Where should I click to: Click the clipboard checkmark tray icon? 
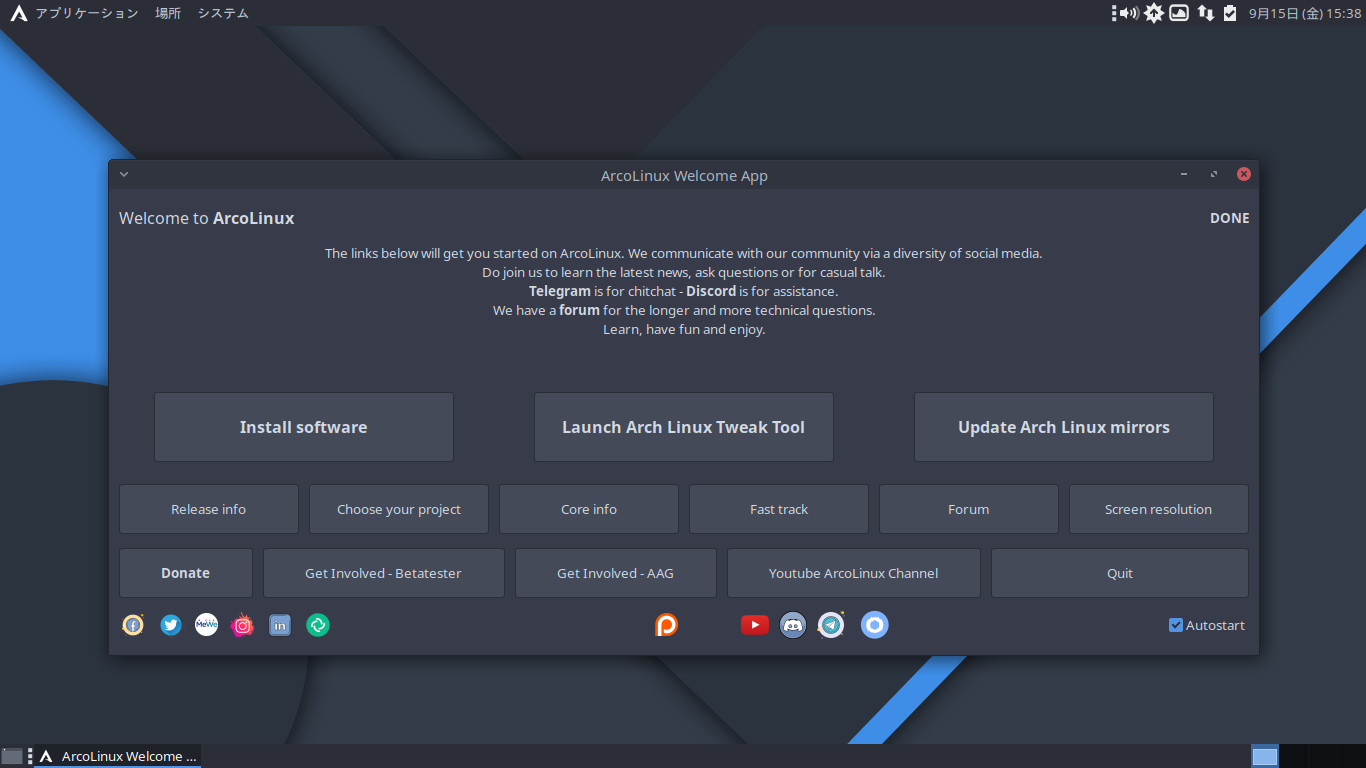1230,13
